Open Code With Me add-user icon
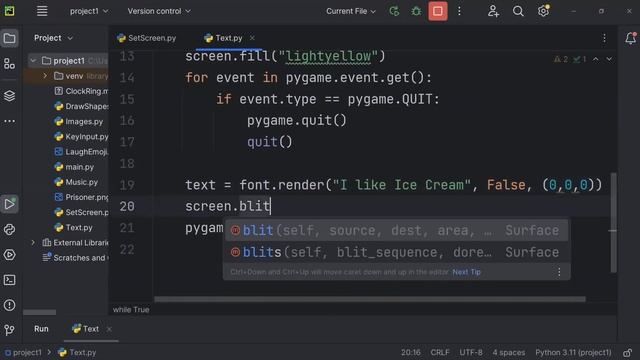This screenshot has height=360, width=640. (x=493, y=11)
